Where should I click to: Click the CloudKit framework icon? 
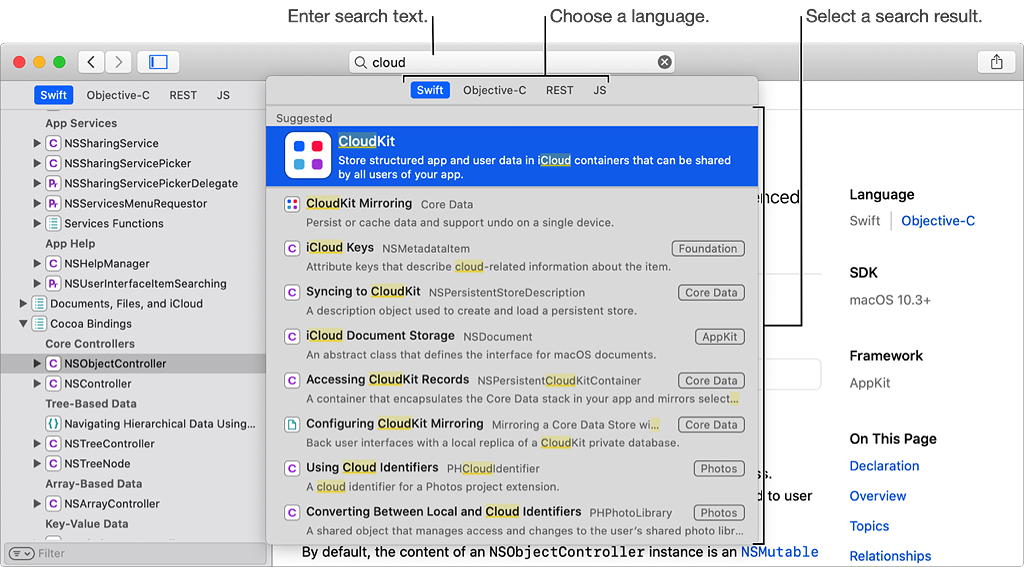308,155
